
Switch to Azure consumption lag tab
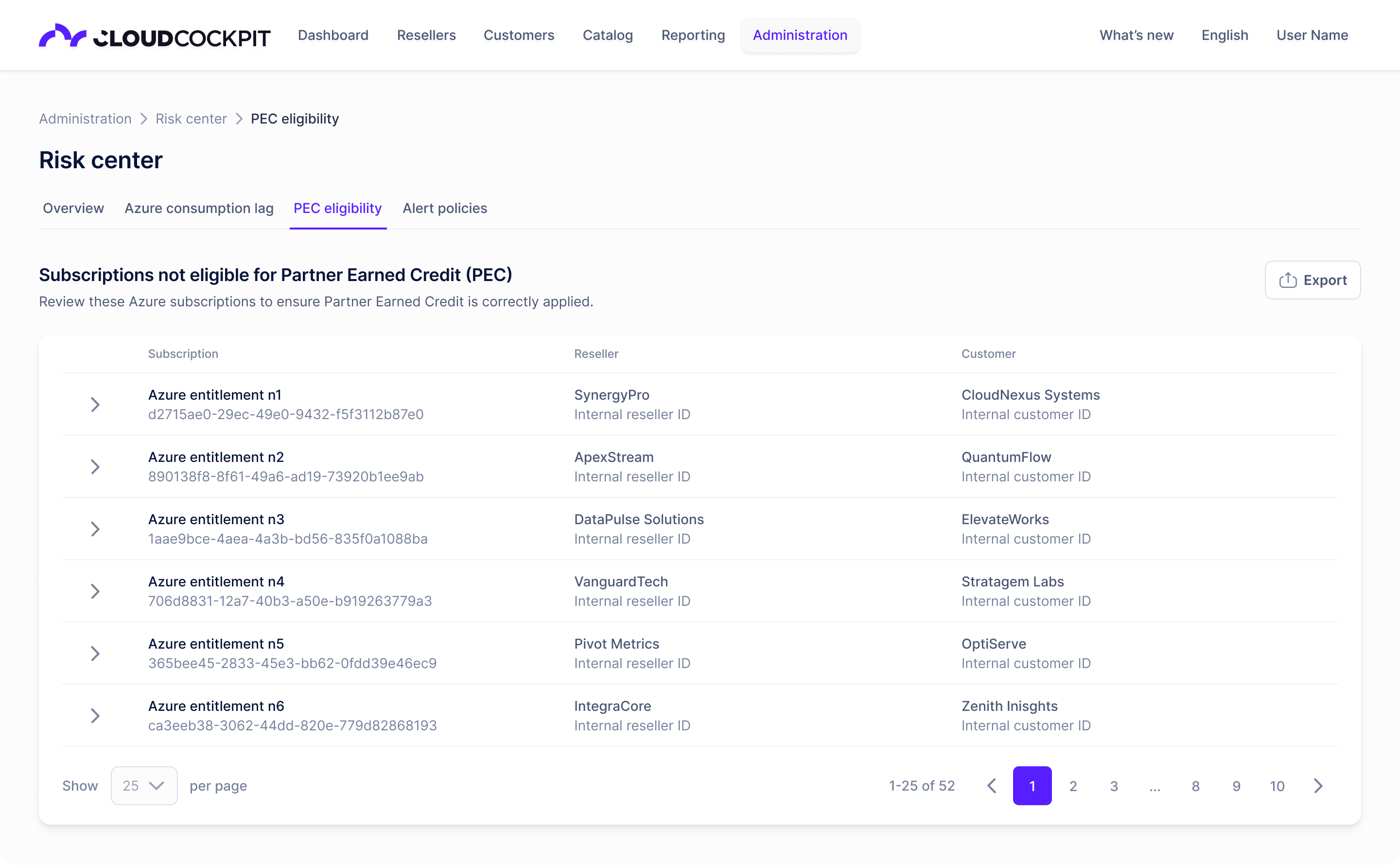click(199, 208)
